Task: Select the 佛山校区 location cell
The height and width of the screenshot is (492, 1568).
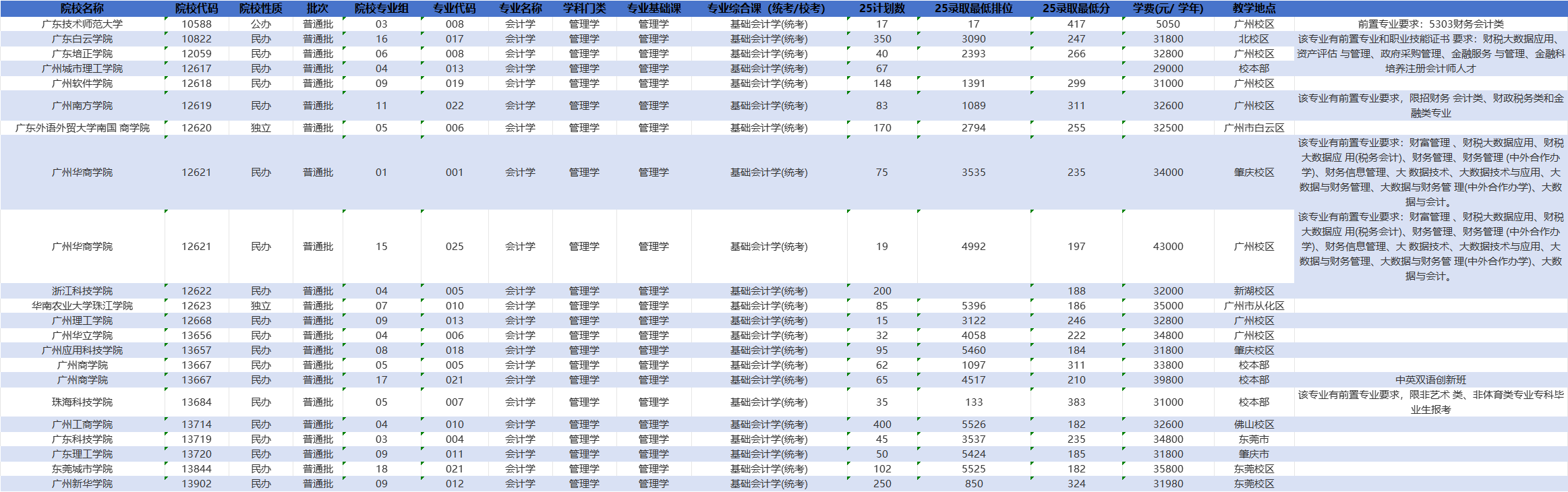Action: click(1254, 424)
